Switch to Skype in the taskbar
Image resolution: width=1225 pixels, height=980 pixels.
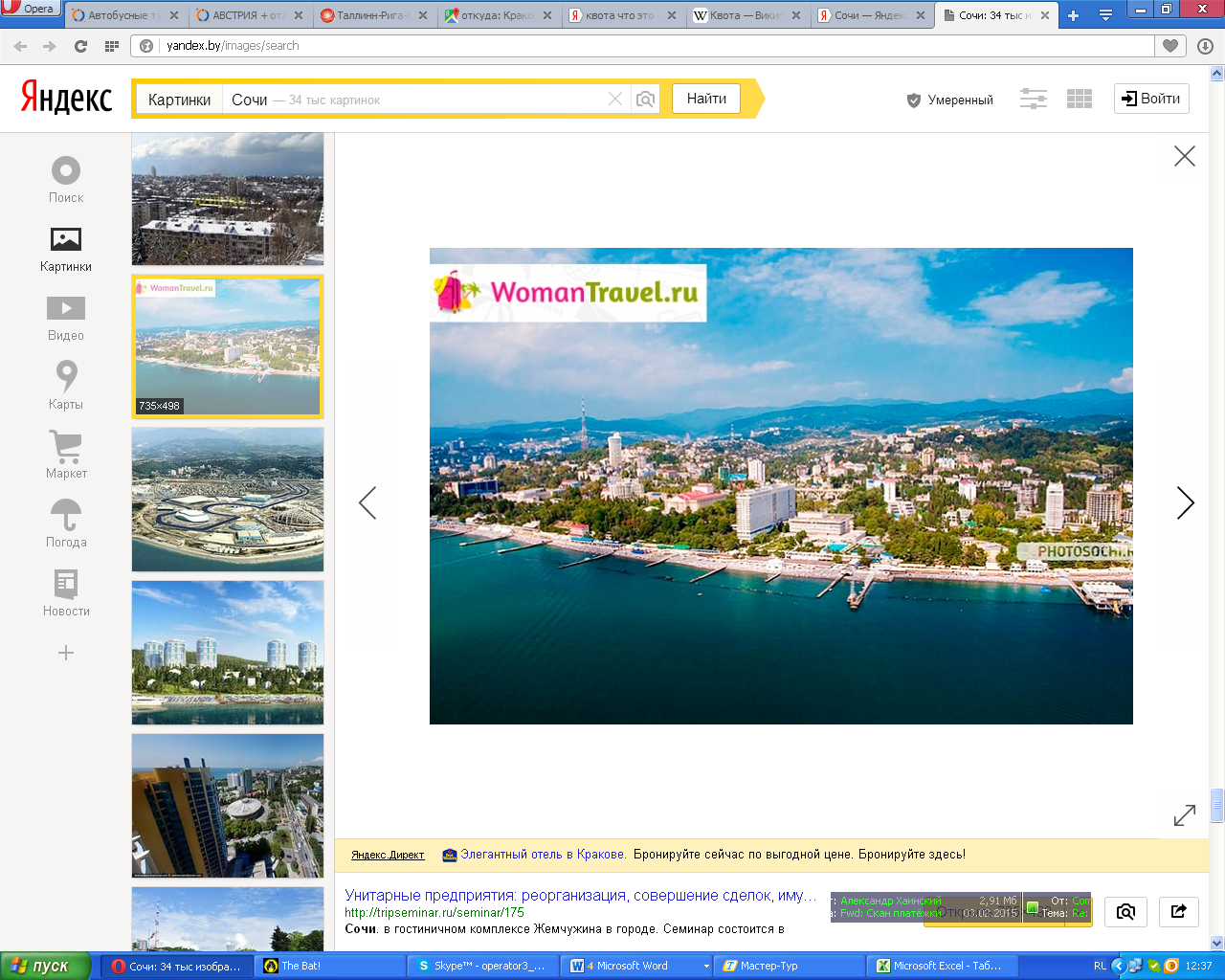click(x=484, y=967)
